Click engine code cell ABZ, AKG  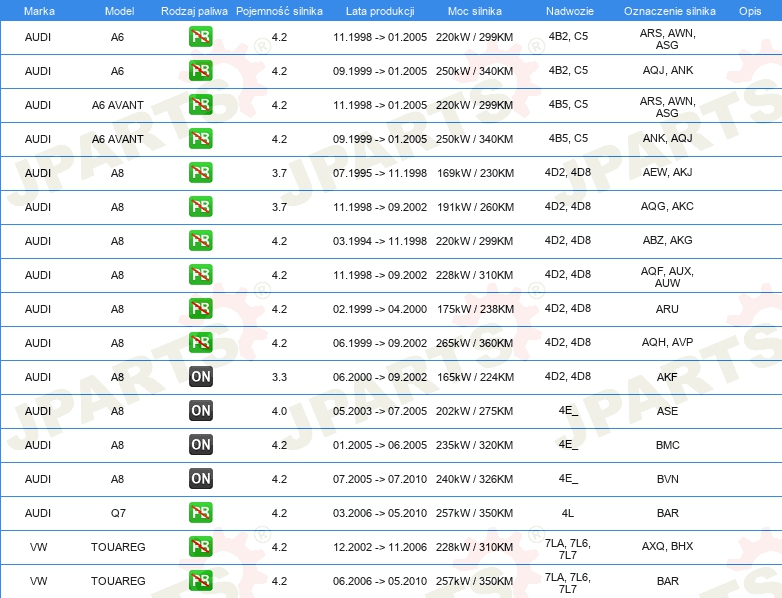pyautogui.click(x=667, y=240)
